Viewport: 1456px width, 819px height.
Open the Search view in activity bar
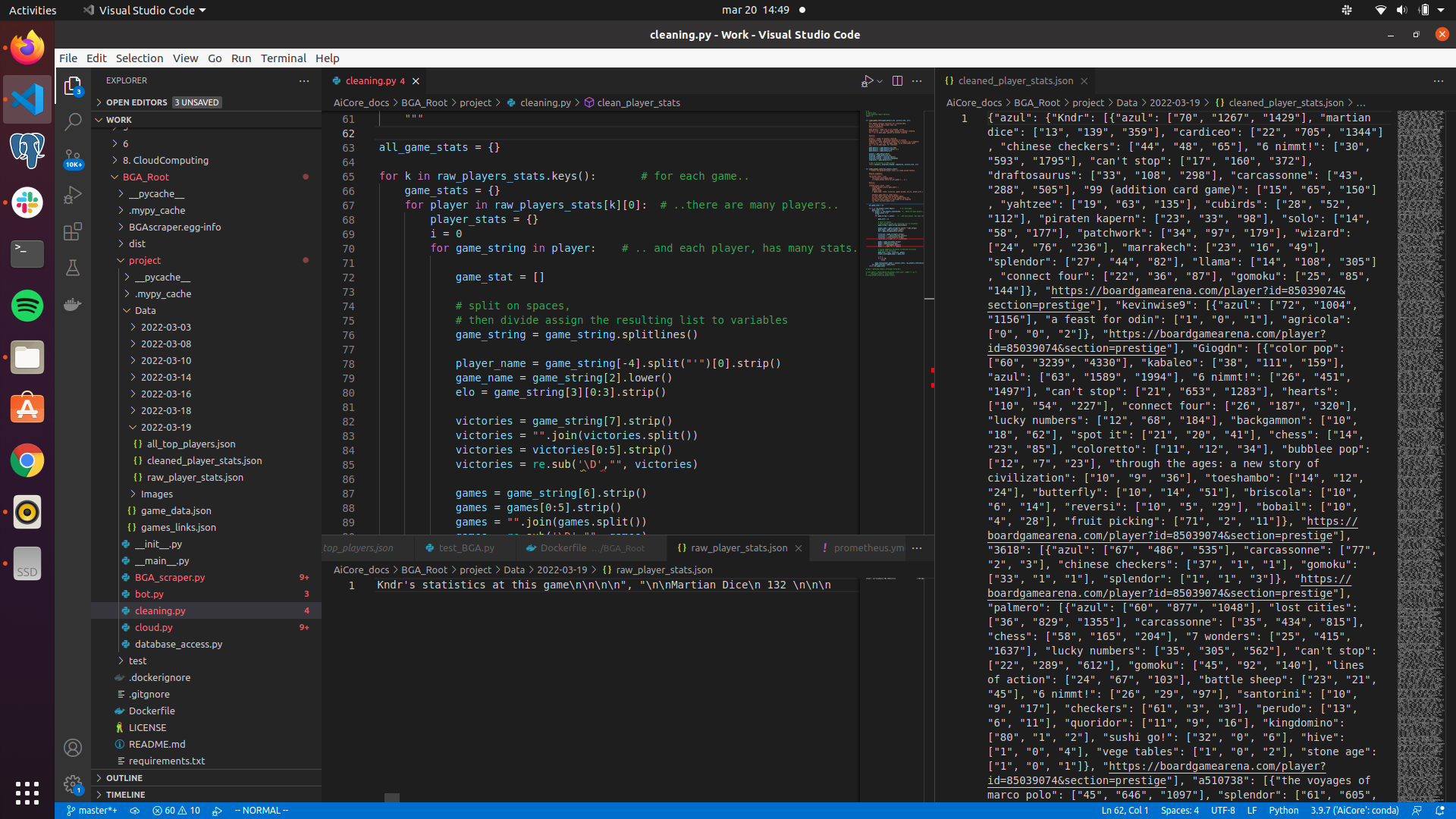pos(73,121)
